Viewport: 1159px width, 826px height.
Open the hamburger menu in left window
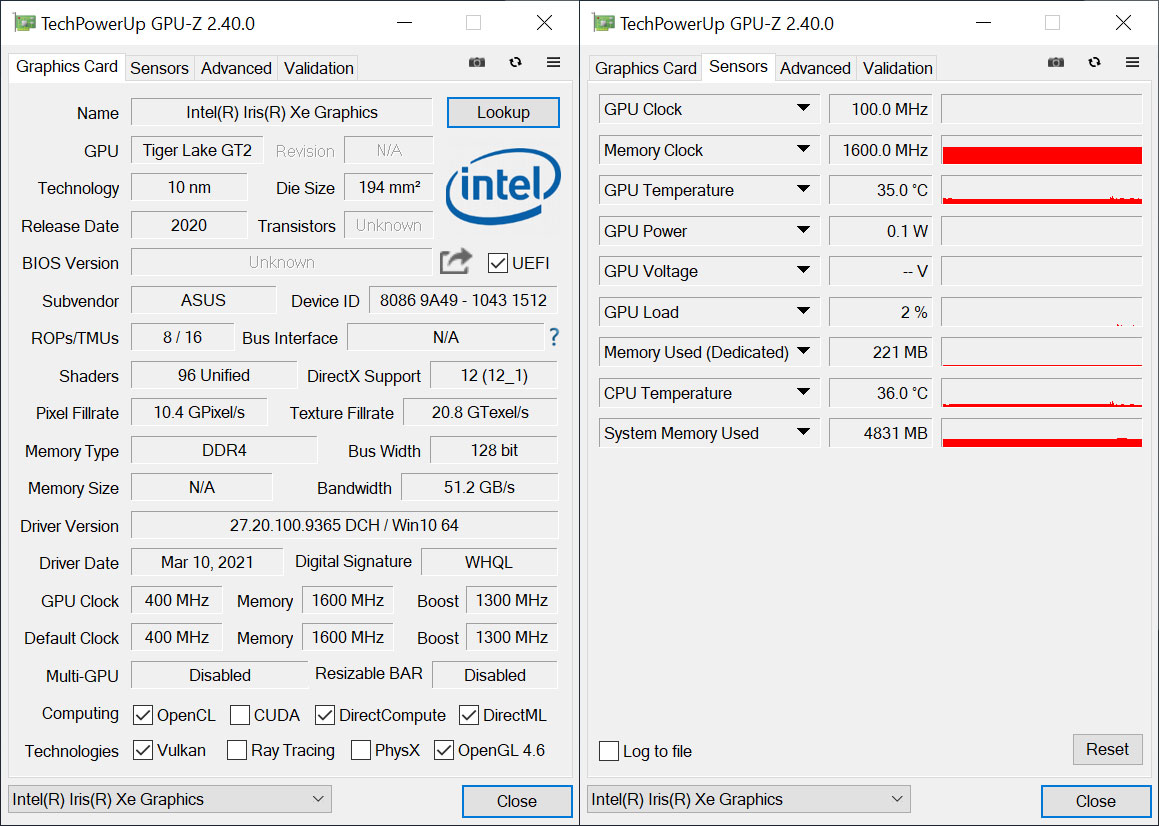pyautogui.click(x=554, y=63)
